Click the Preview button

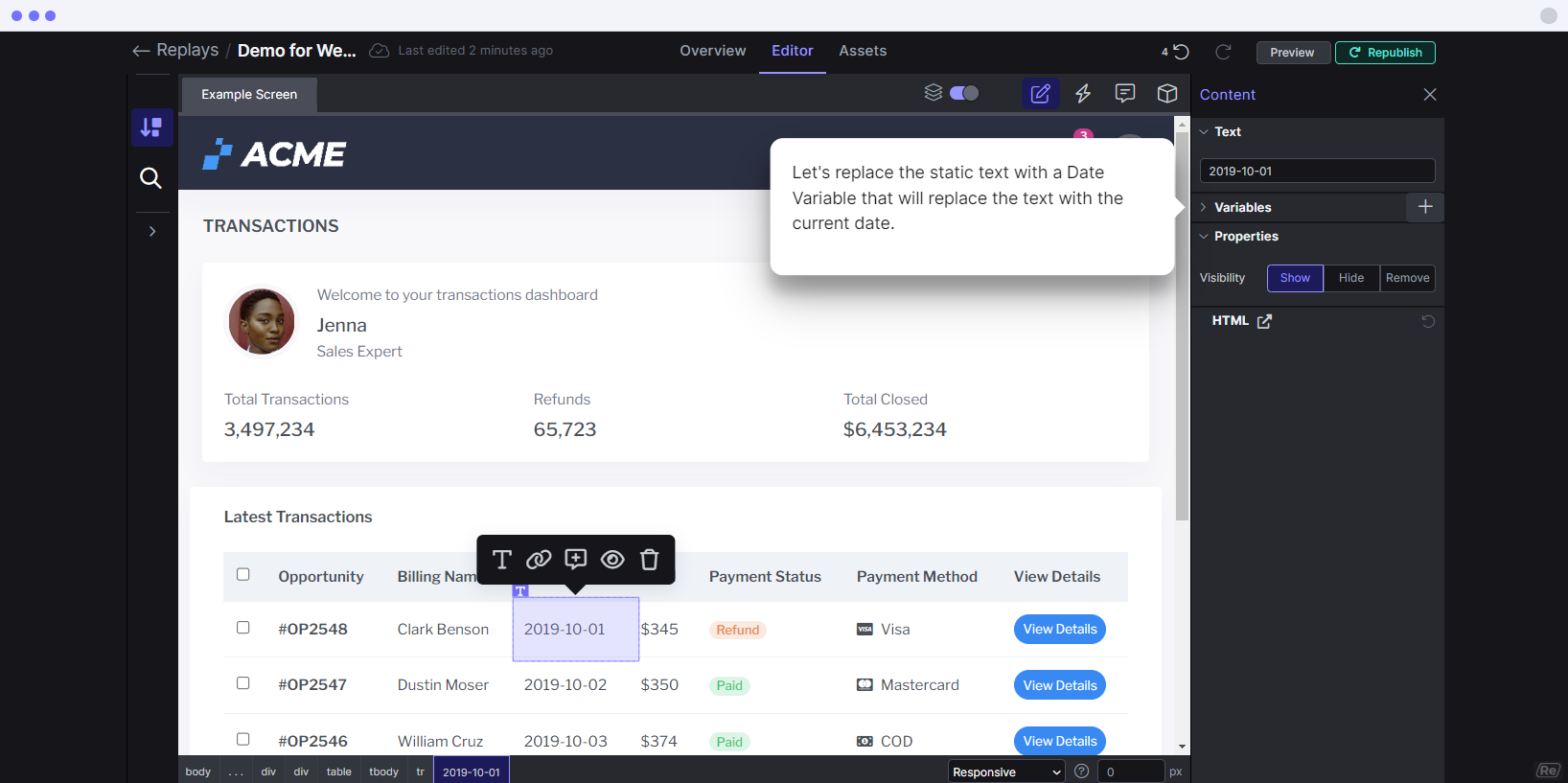1292,53
